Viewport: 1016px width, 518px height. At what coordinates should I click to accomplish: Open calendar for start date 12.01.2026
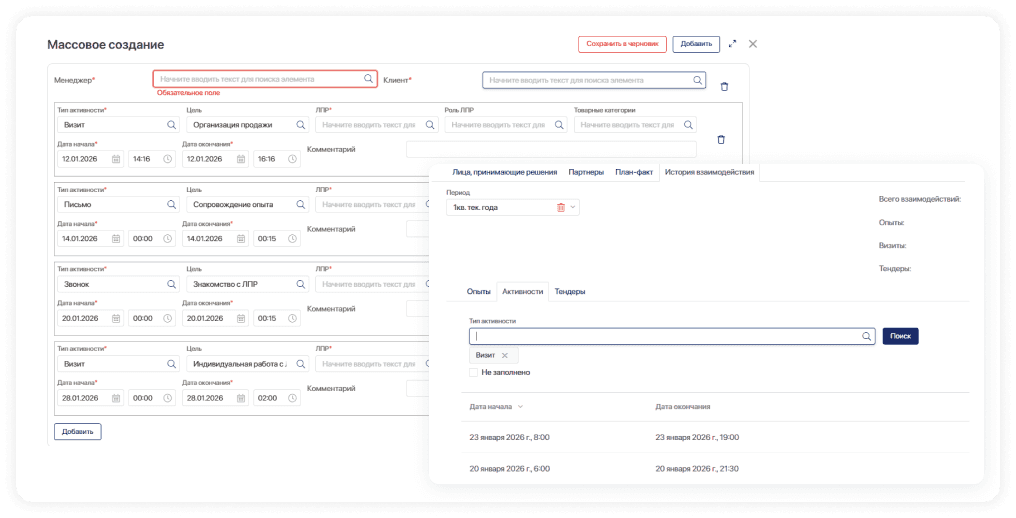pos(116,158)
